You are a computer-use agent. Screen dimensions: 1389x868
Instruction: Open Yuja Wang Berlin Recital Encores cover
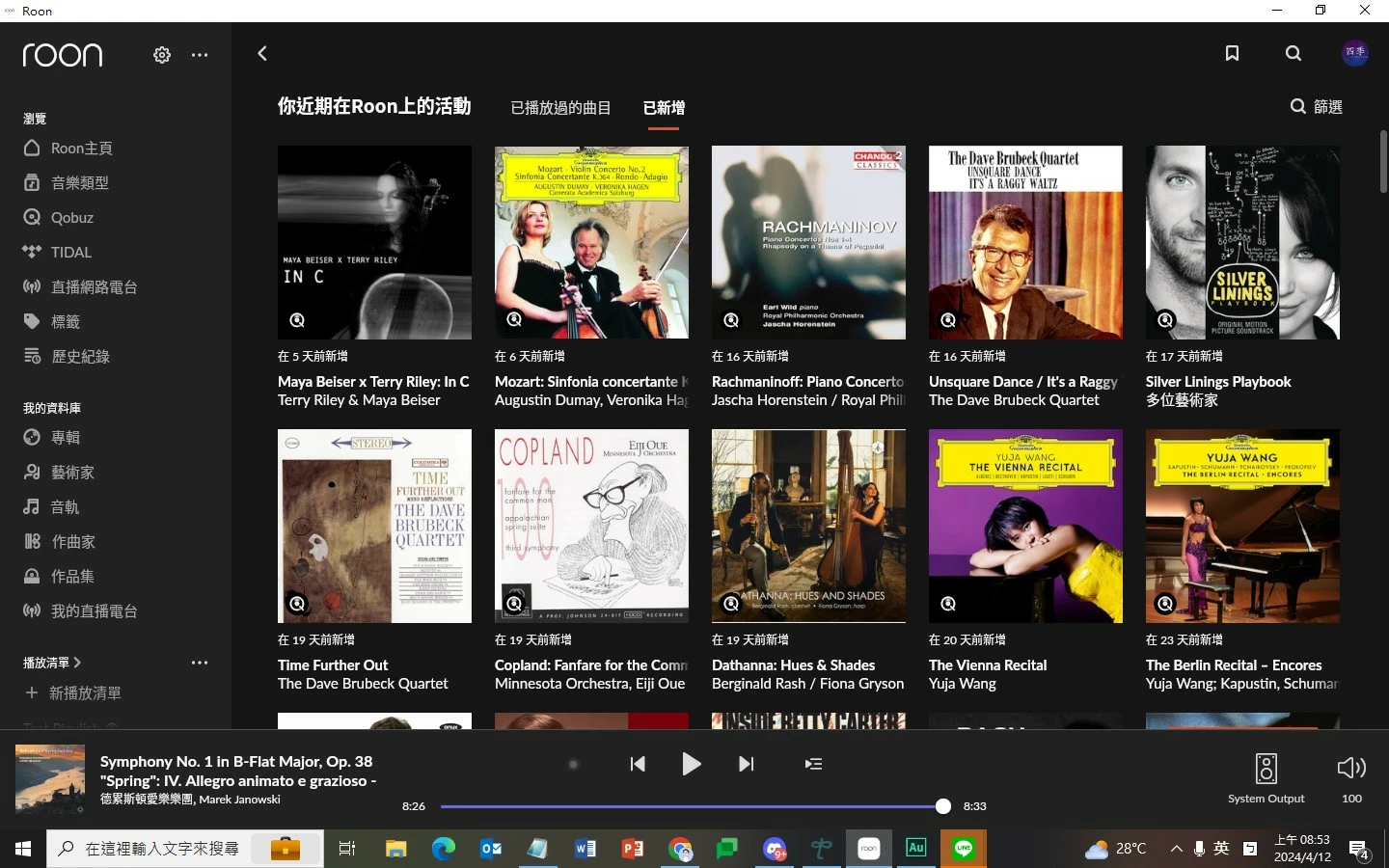click(1242, 526)
